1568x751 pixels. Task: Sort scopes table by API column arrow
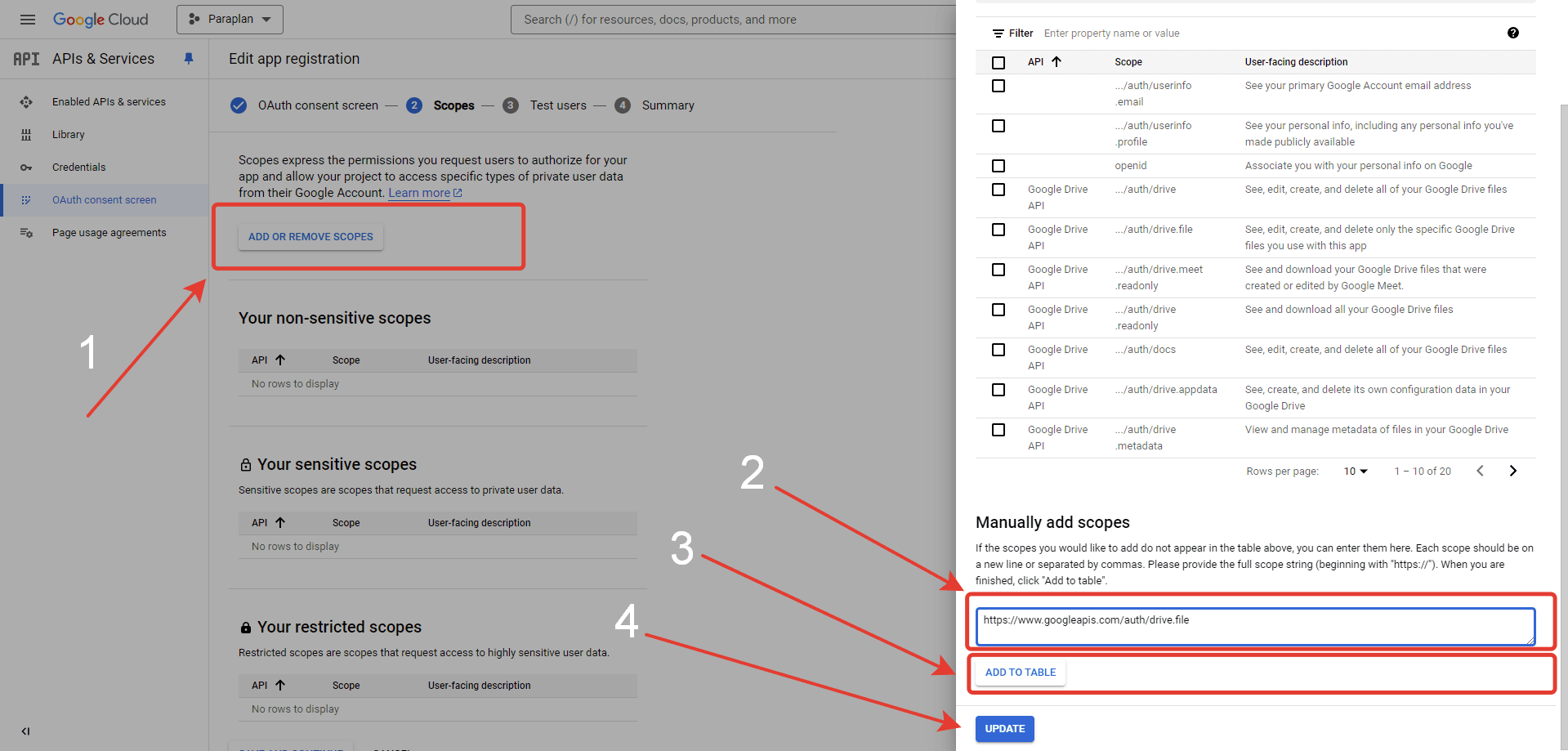pos(1057,62)
